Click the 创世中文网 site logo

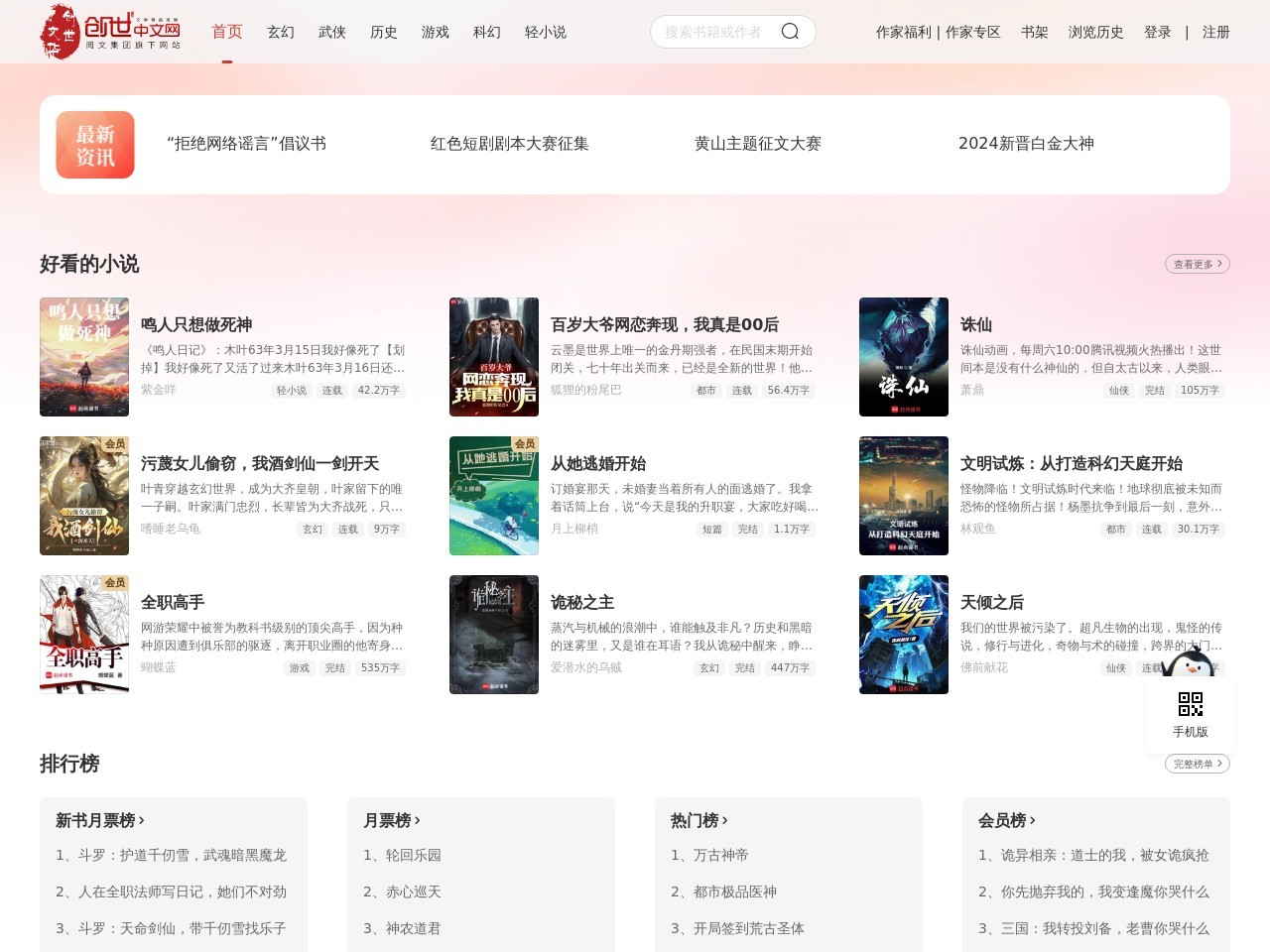click(109, 31)
